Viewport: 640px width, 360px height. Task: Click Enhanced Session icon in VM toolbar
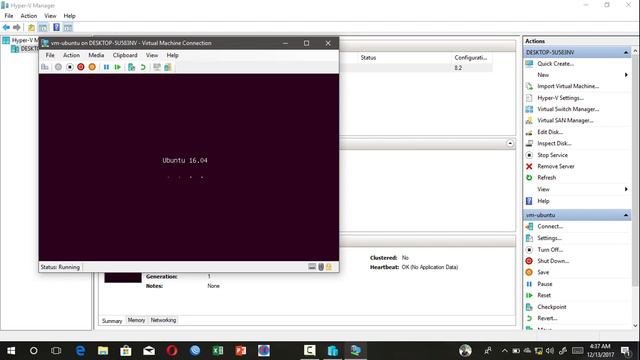(x=157, y=67)
